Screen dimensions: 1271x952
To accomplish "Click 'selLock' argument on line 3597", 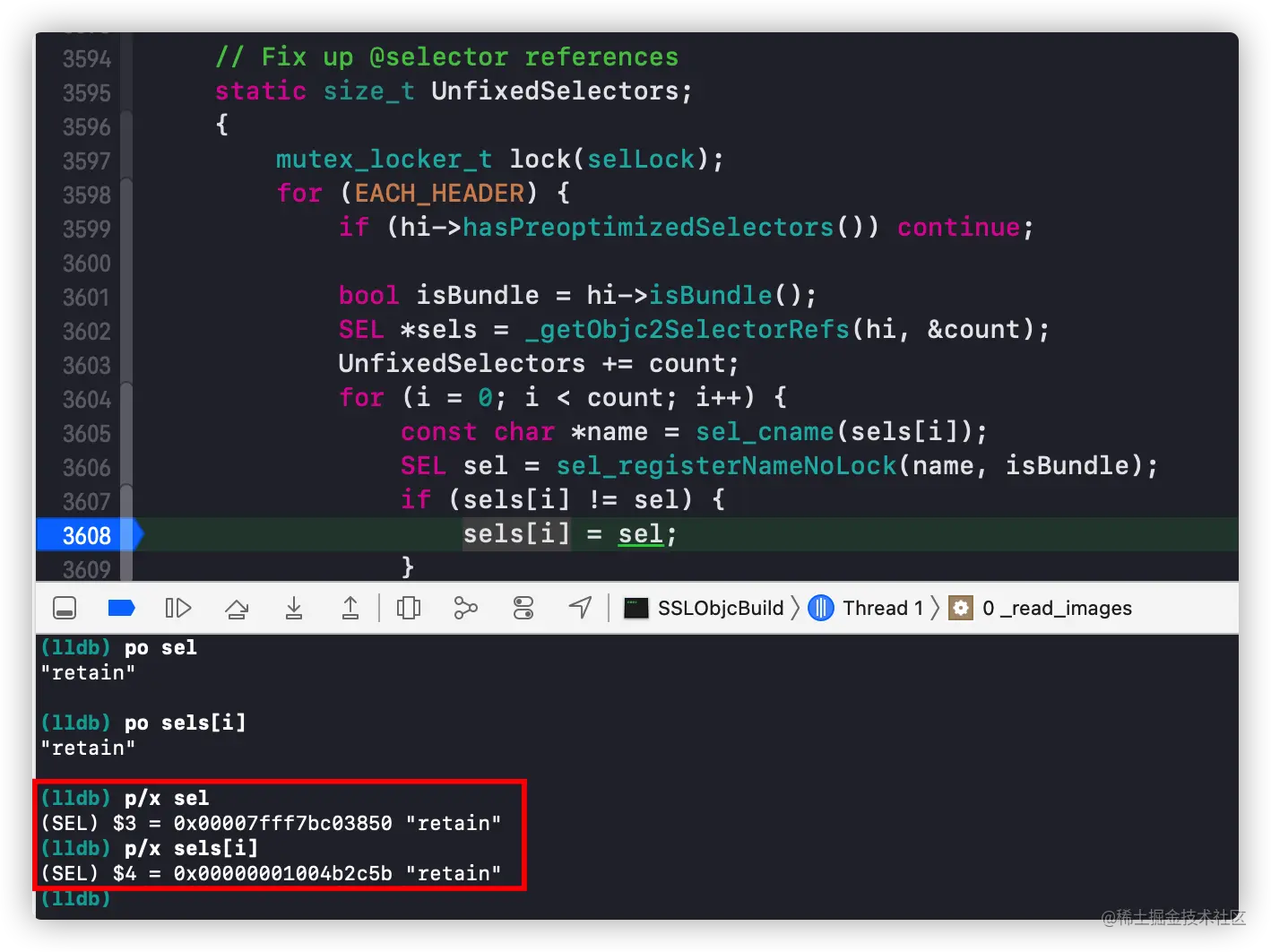I will point(641,160).
